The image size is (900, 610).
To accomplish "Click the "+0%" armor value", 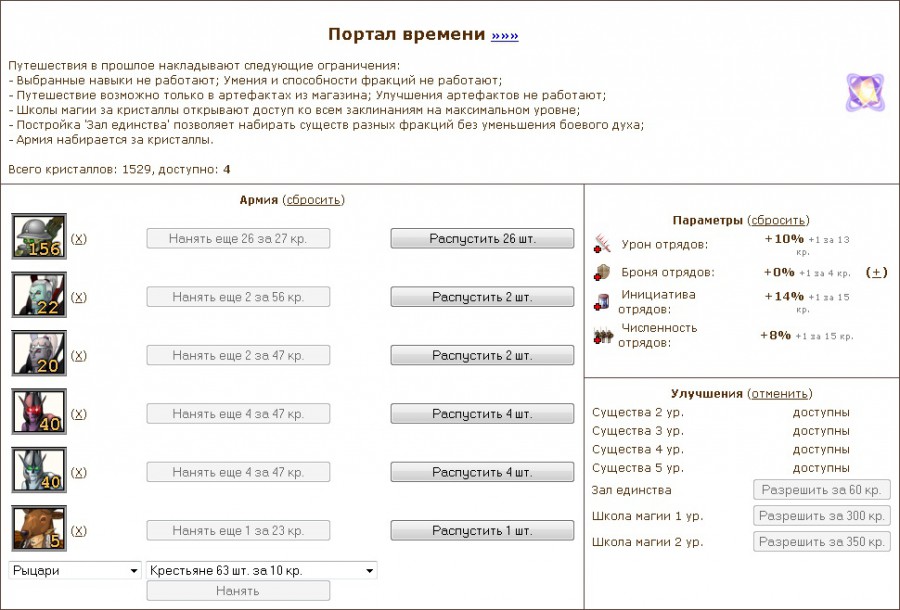I will pyautogui.click(x=779, y=272).
